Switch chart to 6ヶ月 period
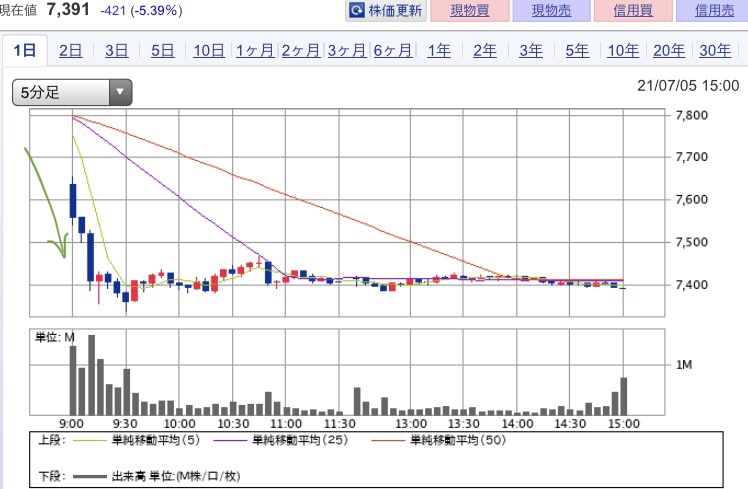Image resolution: width=748 pixels, height=489 pixels. (393, 50)
